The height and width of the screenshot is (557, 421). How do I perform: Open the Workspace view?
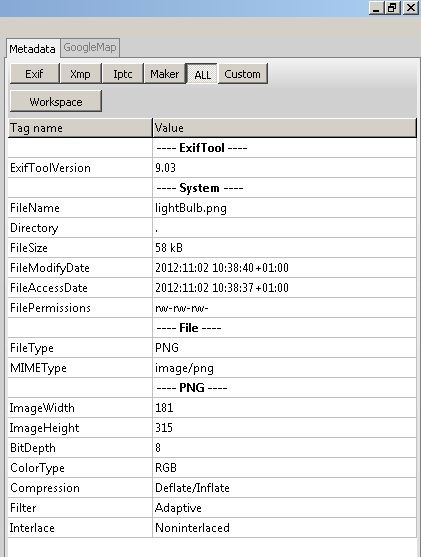click(x=56, y=102)
